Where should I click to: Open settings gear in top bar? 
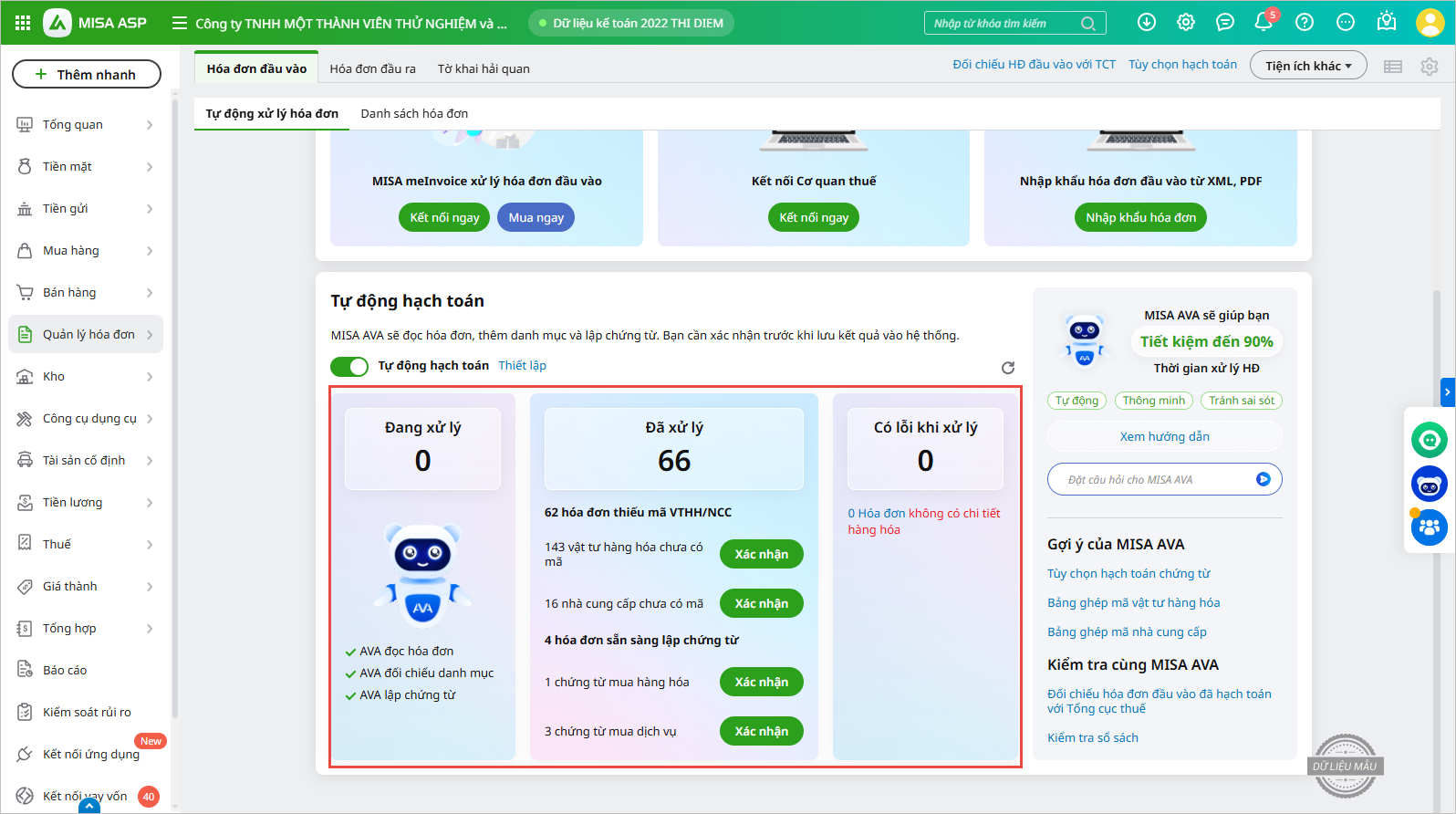1186,23
